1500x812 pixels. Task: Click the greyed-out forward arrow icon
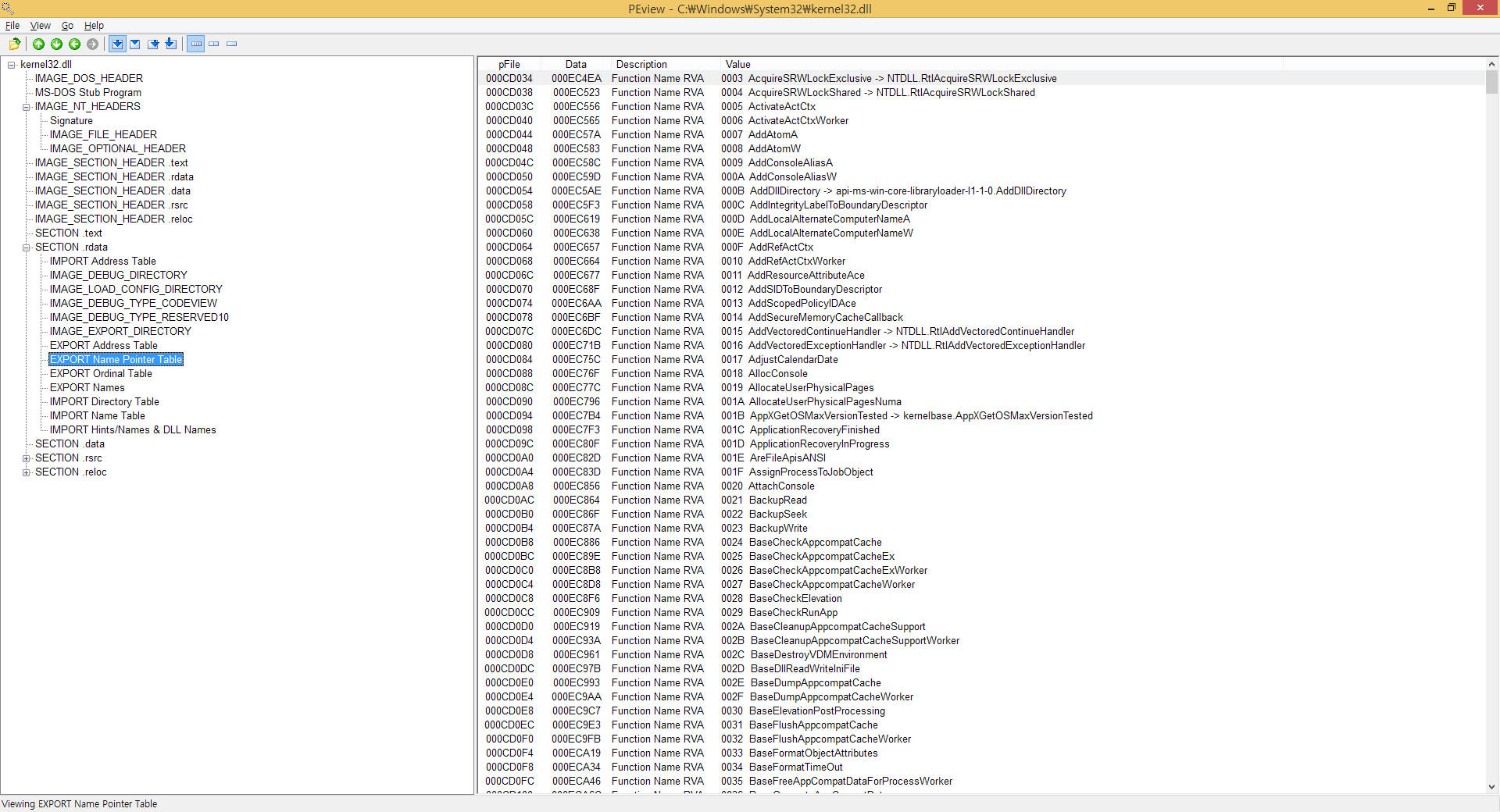pyautogui.click(x=92, y=44)
